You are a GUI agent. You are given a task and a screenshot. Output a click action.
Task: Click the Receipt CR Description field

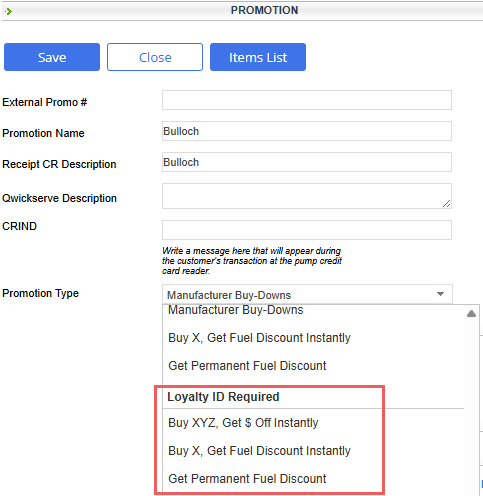tap(307, 162)
